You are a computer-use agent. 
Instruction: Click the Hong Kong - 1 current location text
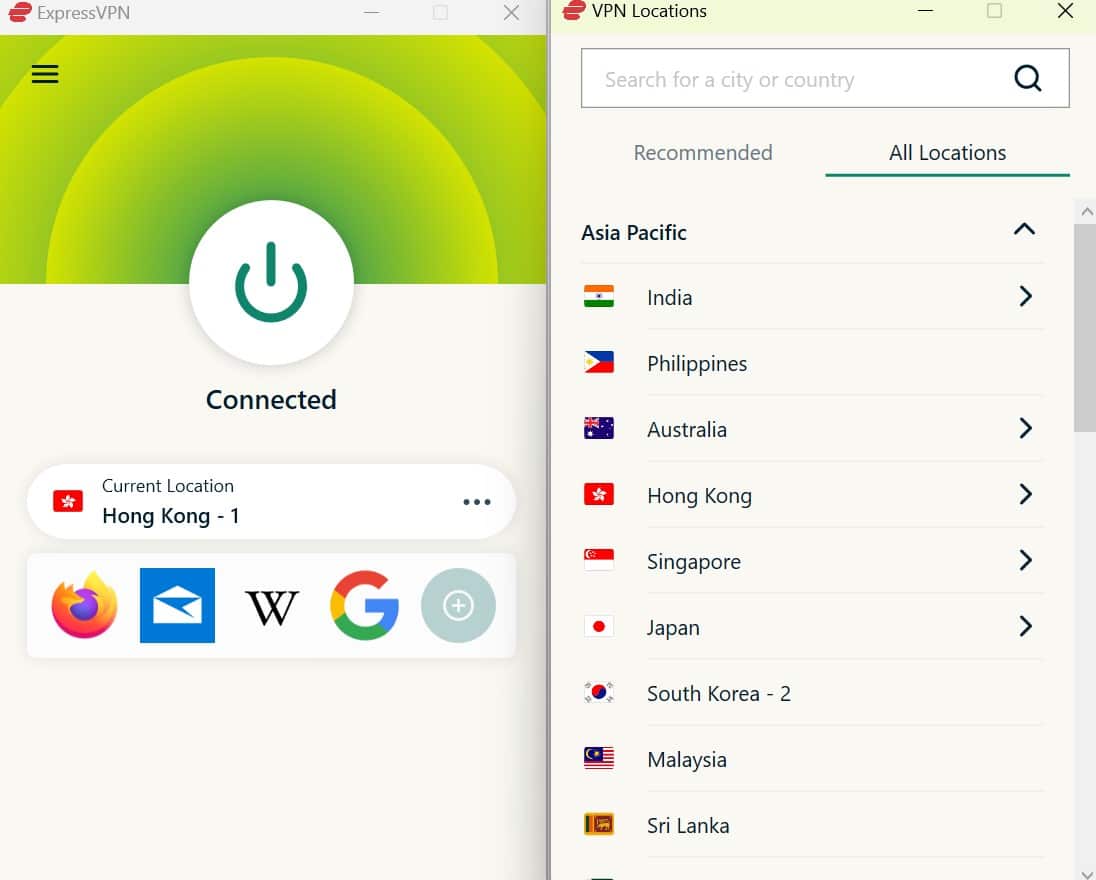tap(171, 516)
